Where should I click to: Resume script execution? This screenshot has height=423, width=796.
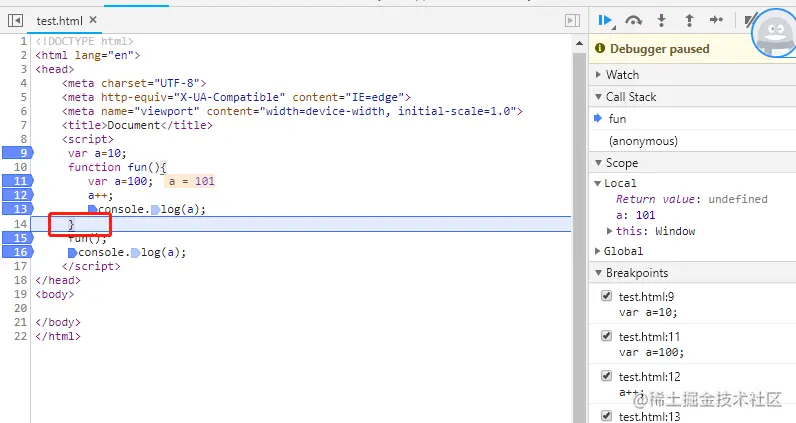606,20
